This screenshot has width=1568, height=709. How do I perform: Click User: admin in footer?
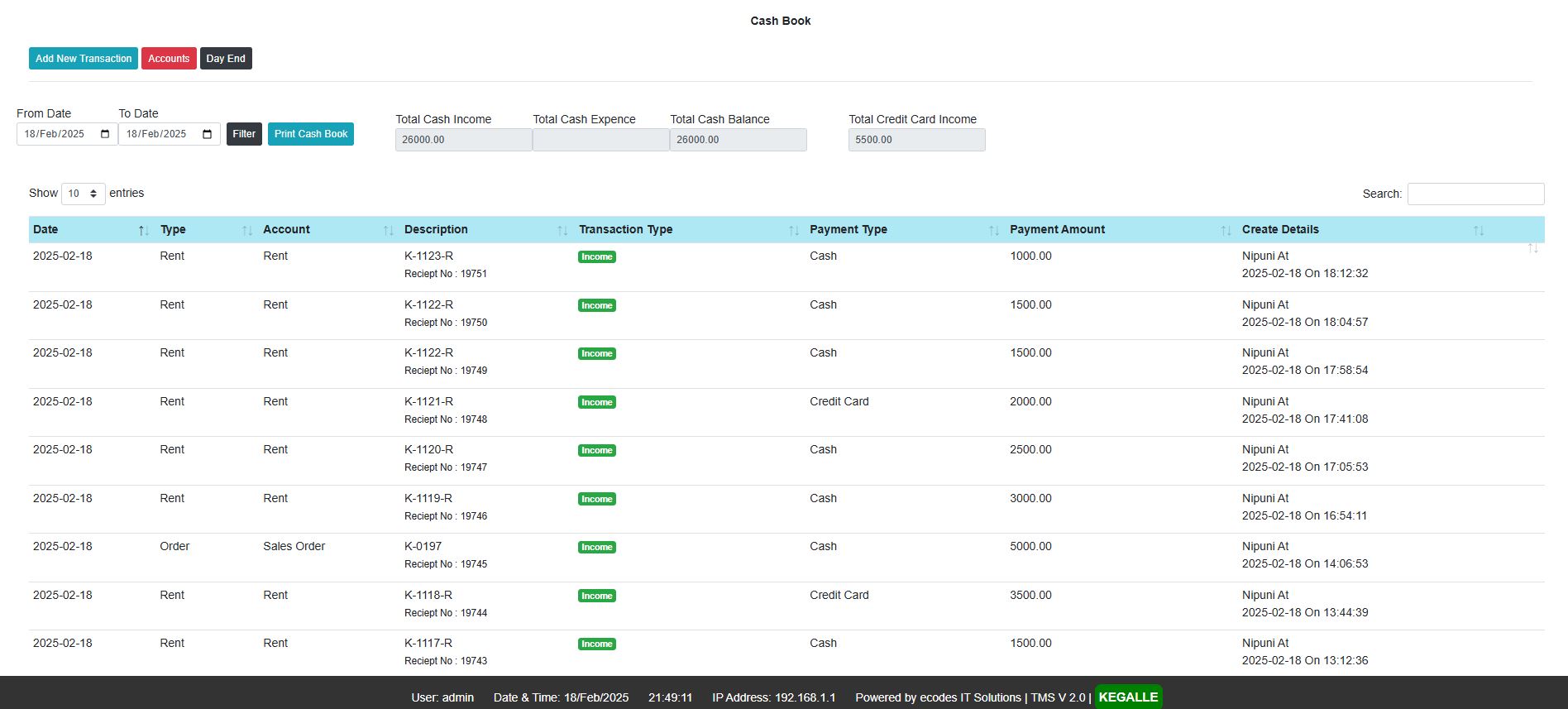(442, 697)
